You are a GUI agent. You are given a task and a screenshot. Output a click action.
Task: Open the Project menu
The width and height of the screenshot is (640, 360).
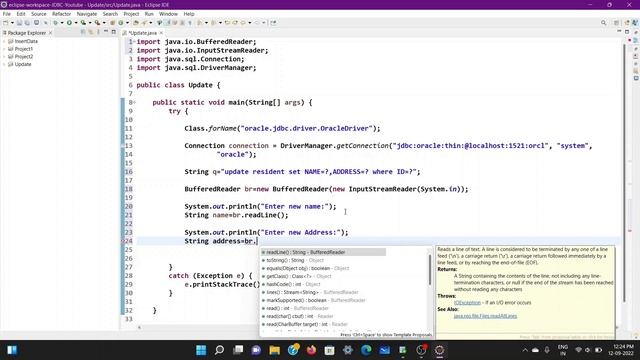click(131, 14)
